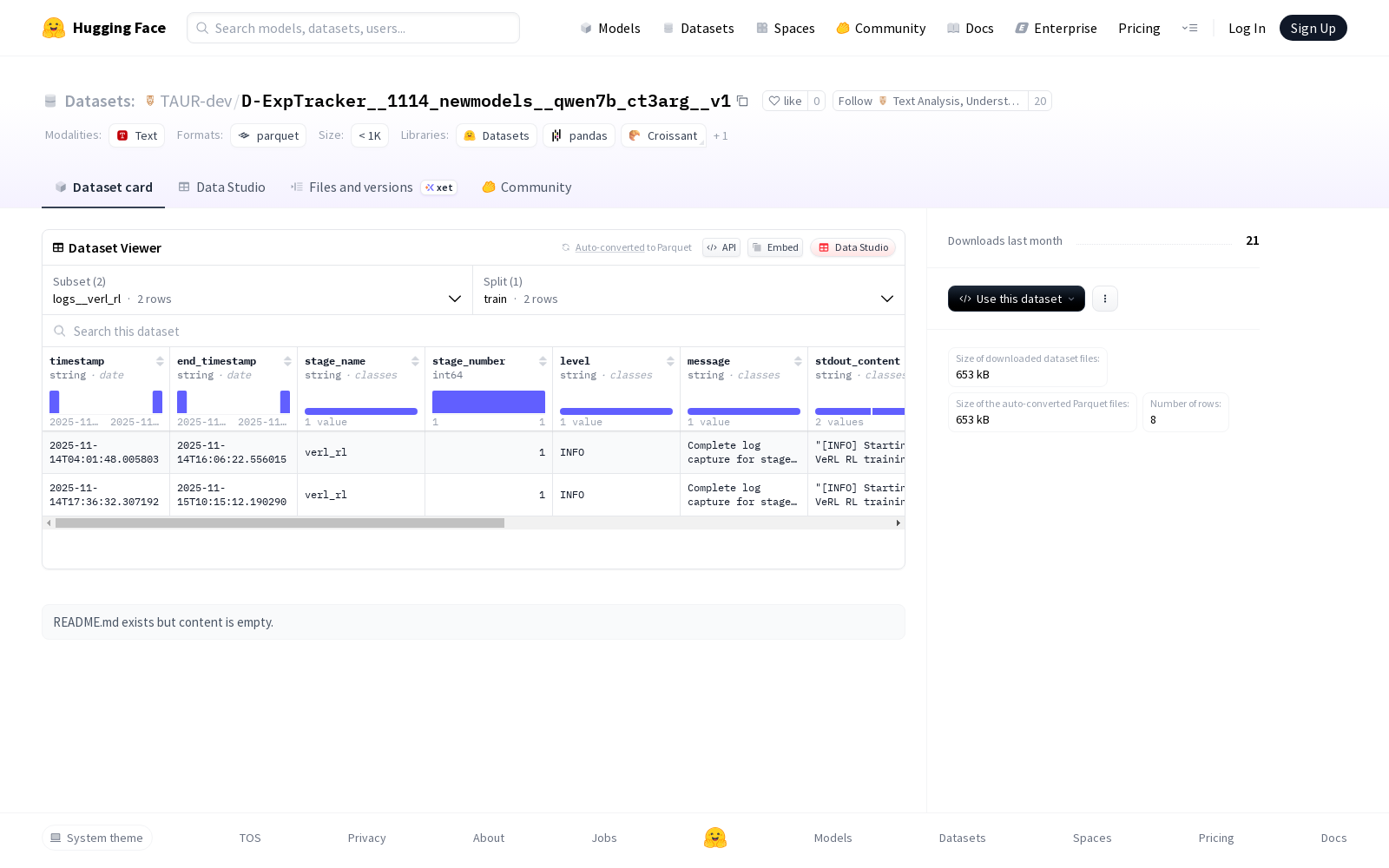
Task: Click the scrollbar left arrow
Action: coord(49,523)
